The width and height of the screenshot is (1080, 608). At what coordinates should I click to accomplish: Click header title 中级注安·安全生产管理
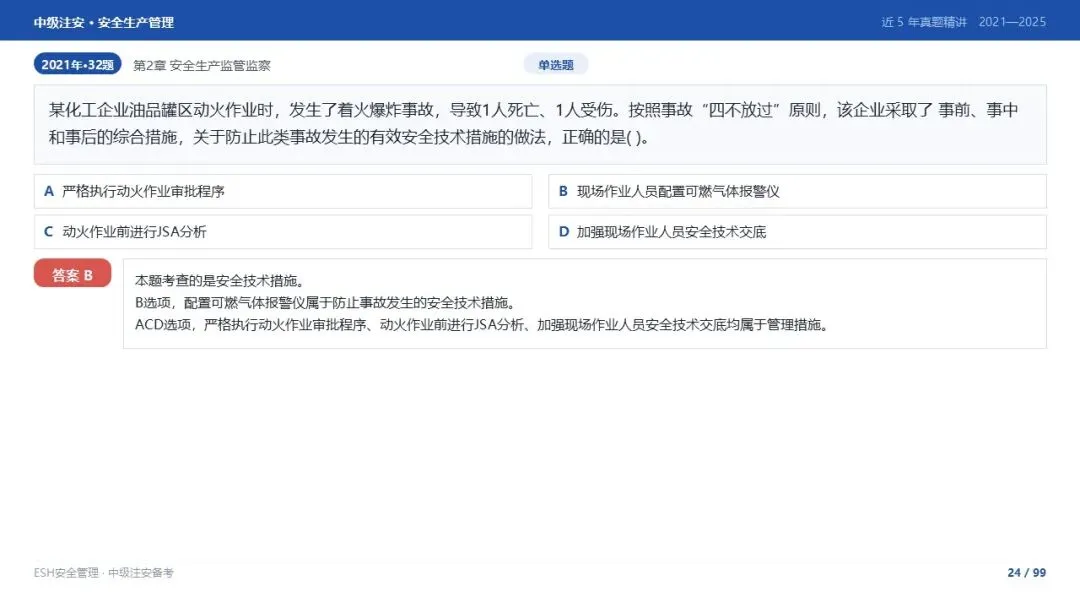pyautogui.click(x=104, y=23)
